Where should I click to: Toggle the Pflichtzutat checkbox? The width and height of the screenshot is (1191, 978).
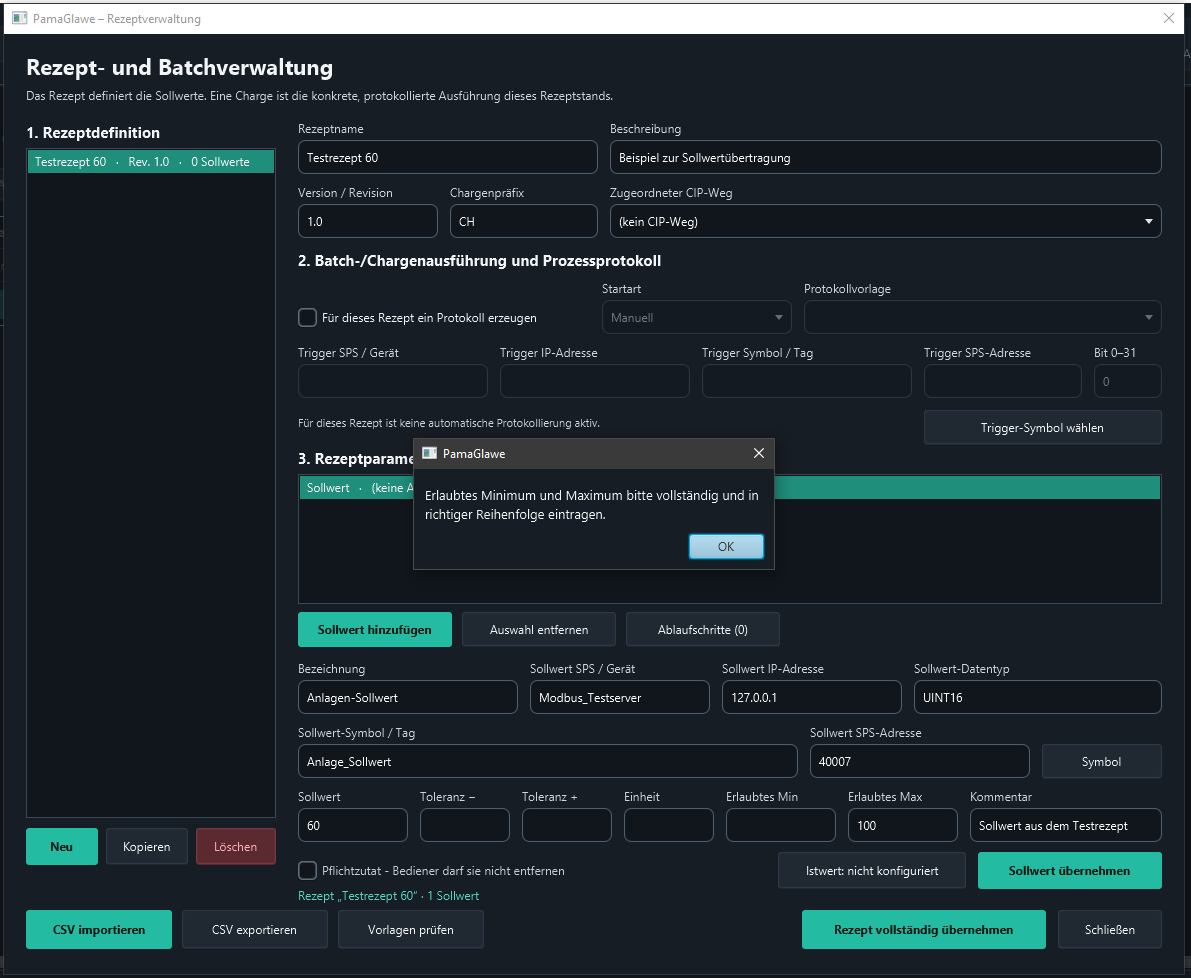coord(308,870)
